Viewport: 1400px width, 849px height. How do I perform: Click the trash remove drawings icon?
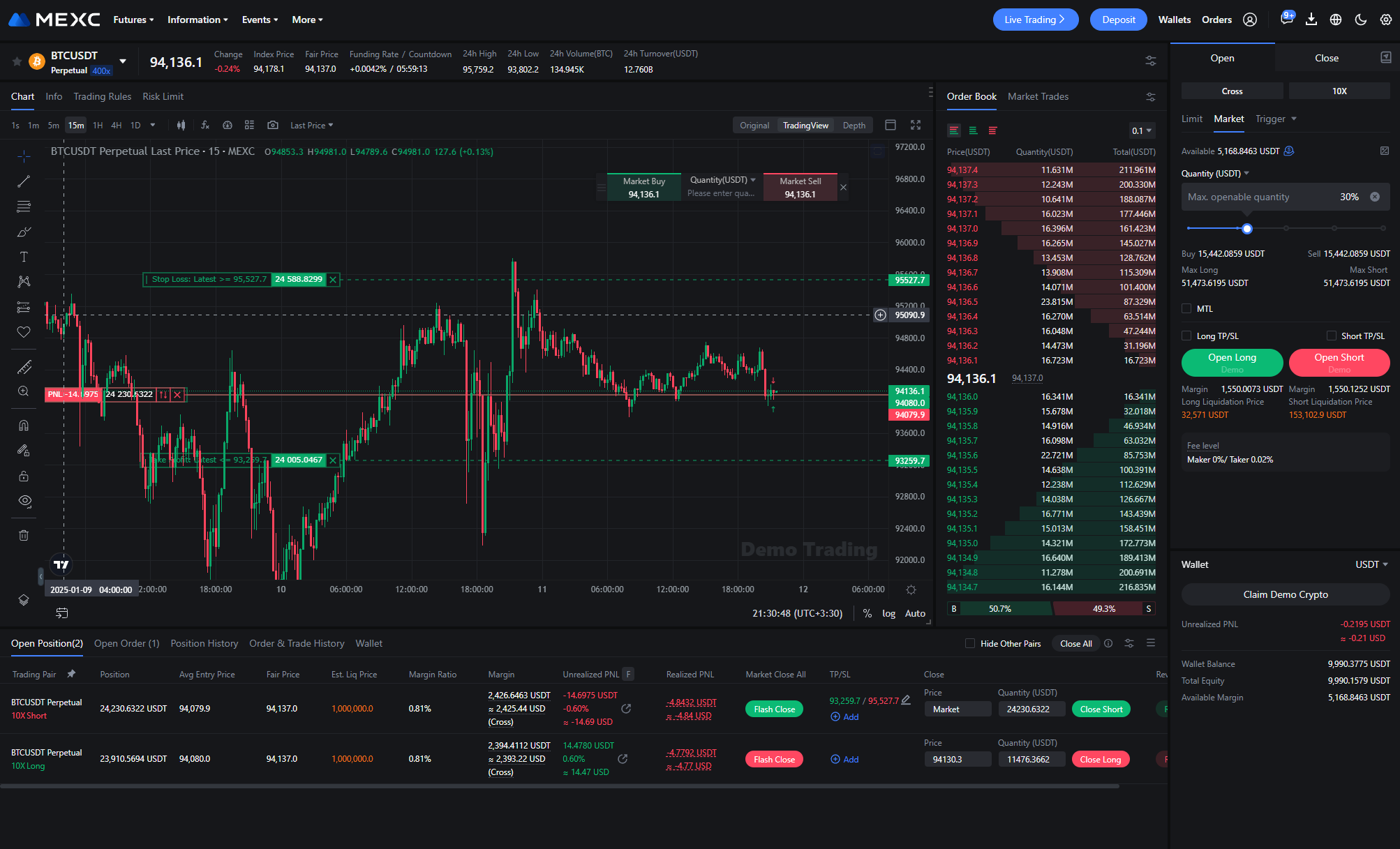click(x=24, y=535)
